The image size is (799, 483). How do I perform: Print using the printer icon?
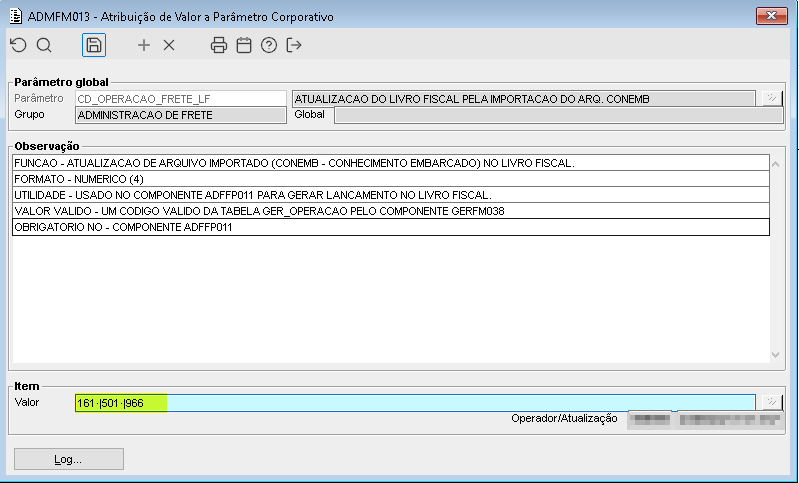[219, 45]
